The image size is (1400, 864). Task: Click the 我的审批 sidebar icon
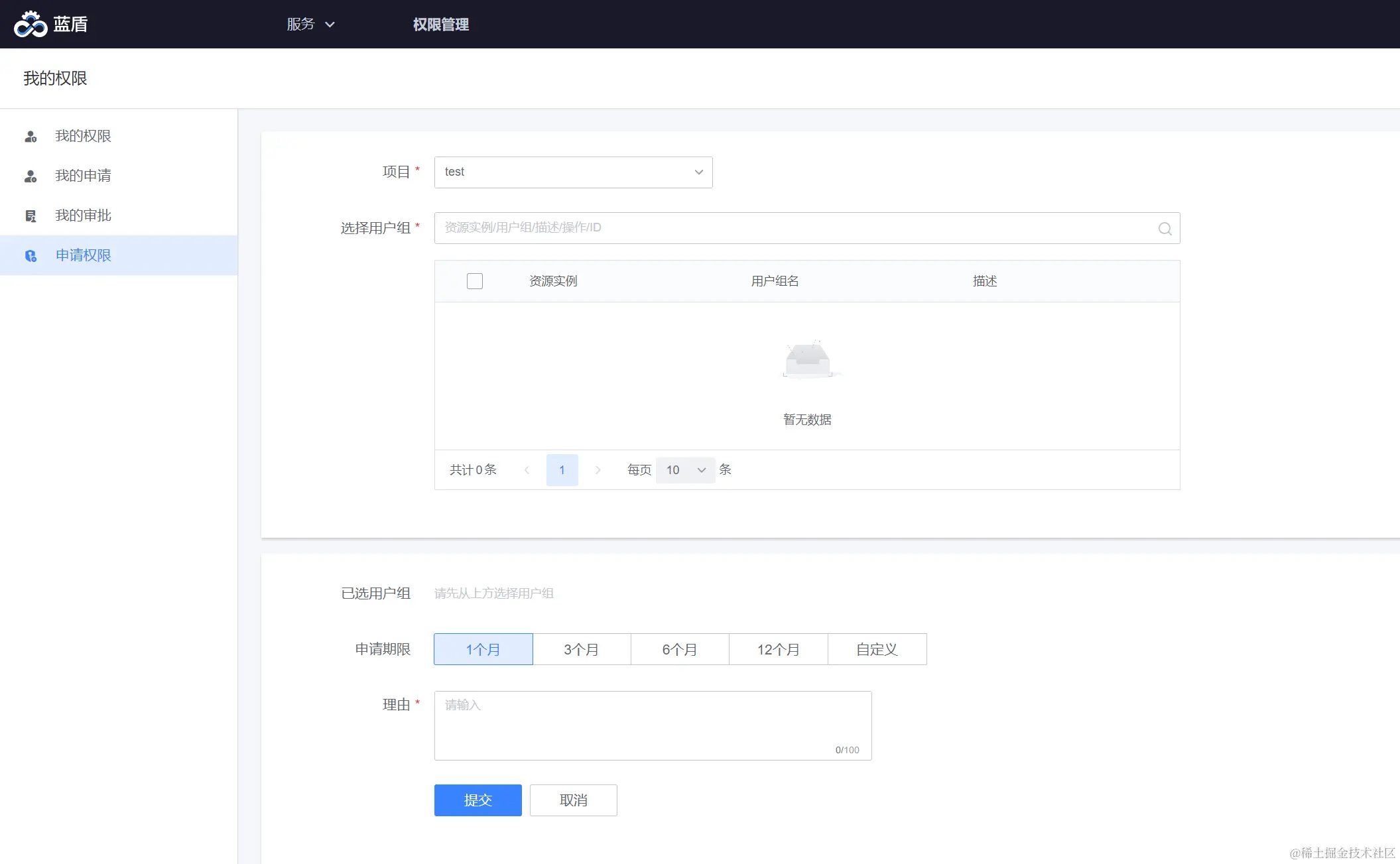tap(31, 216)
